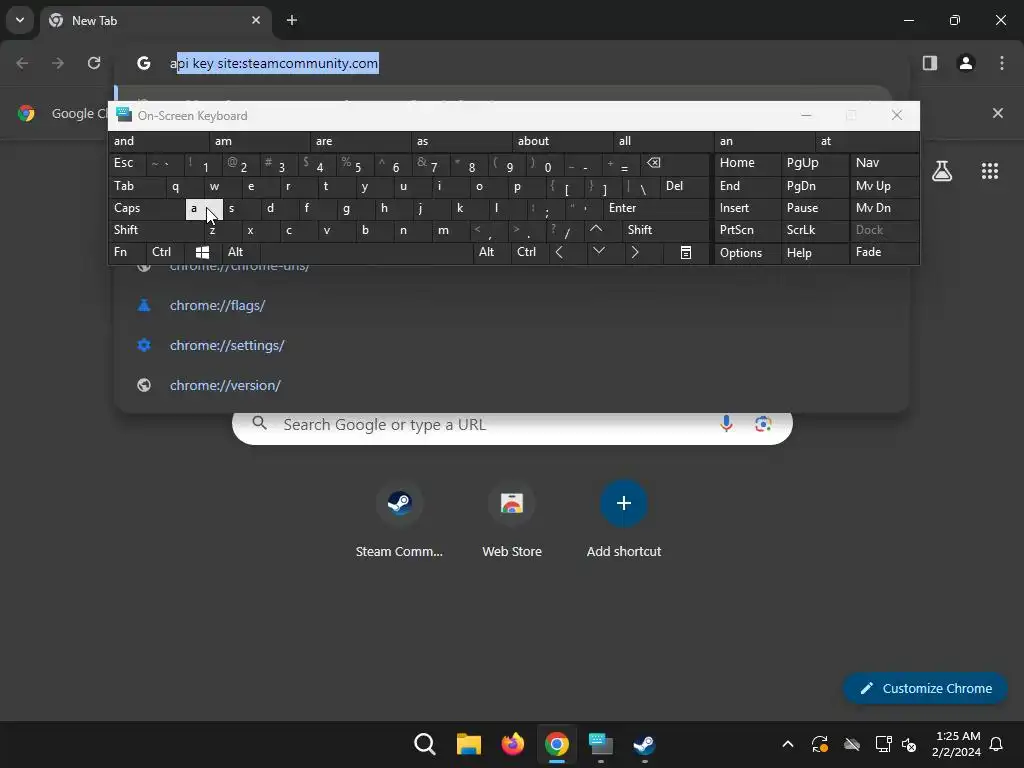Select the chrome://flags/ suggestion
The width and height of the screenshot is (1024, 768).
[511, 305]
